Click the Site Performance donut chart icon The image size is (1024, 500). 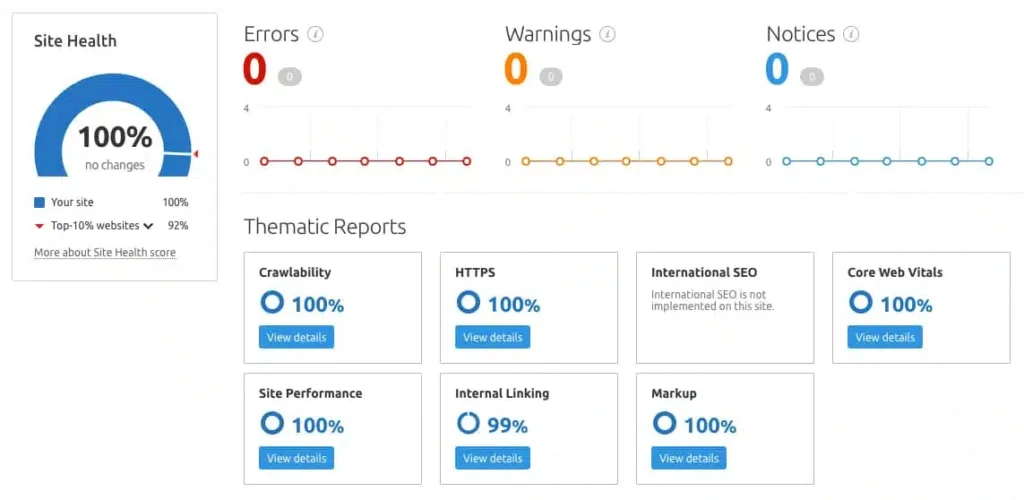(272, 423)
